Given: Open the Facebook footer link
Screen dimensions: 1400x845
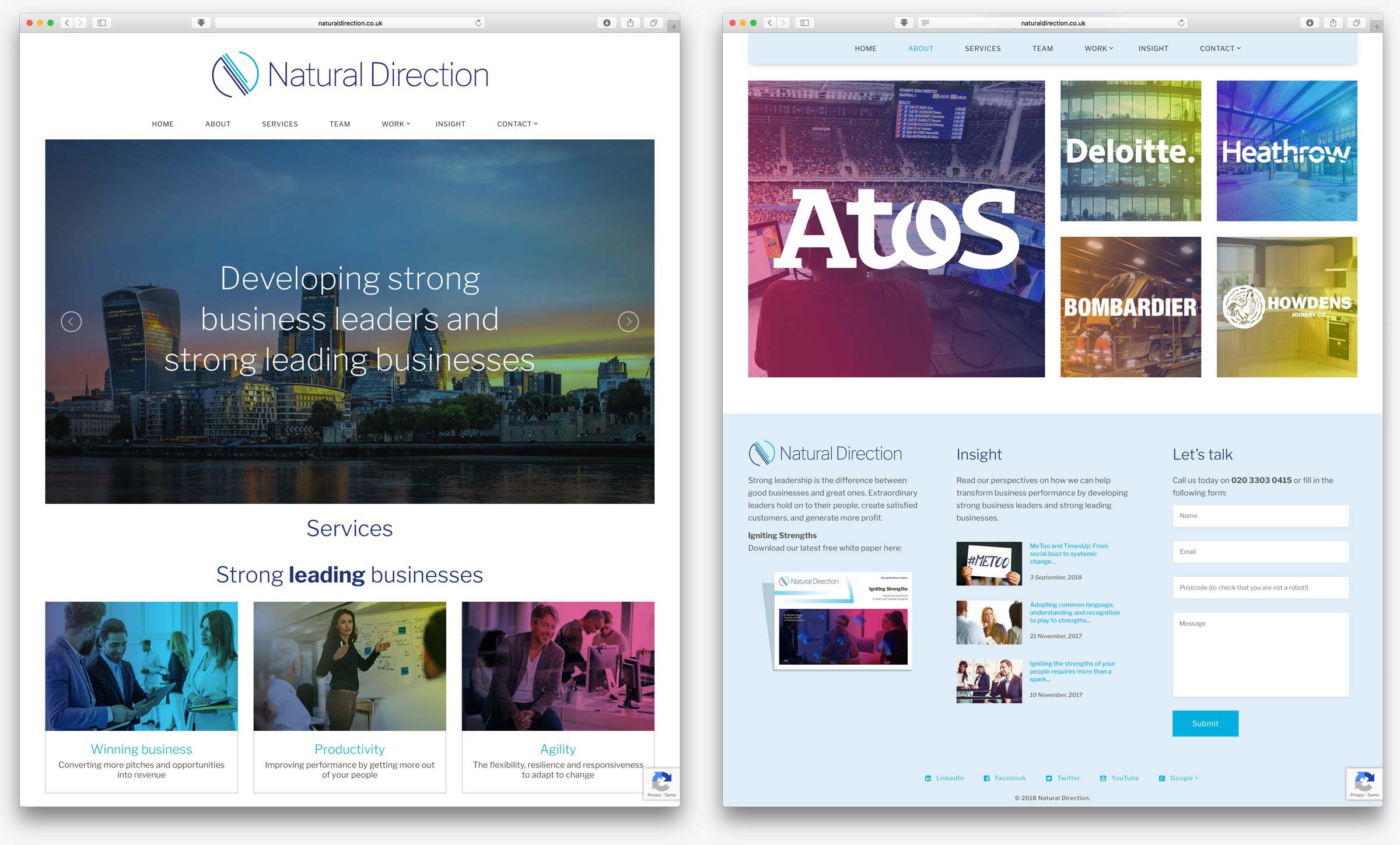Looking at the screenshot, I should click(x=1005, y=778).
